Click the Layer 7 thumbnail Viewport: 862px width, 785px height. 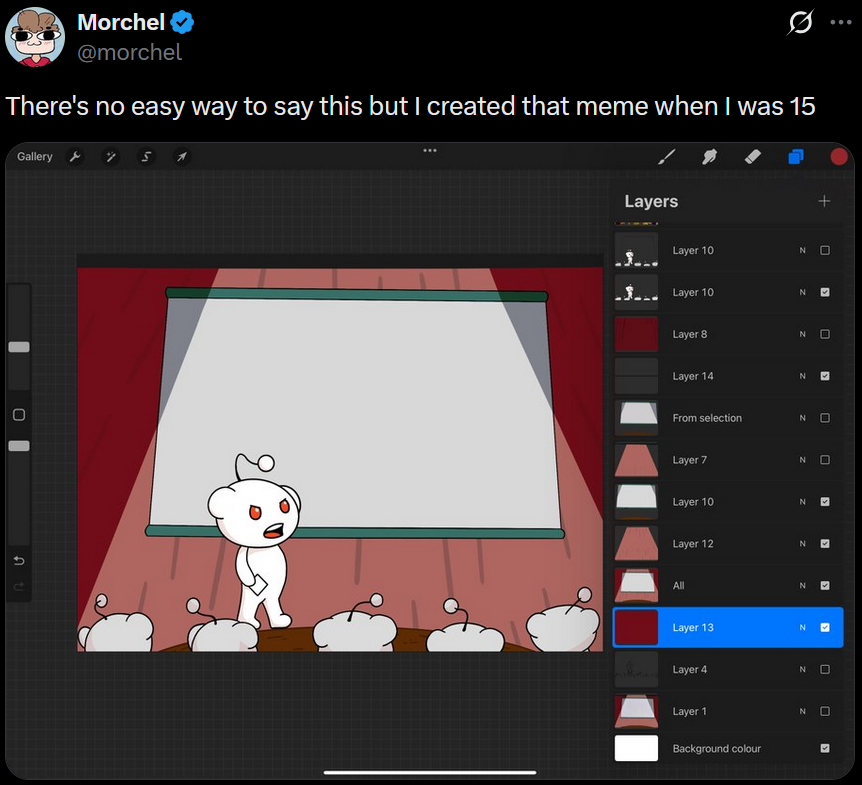coord(636,460)
